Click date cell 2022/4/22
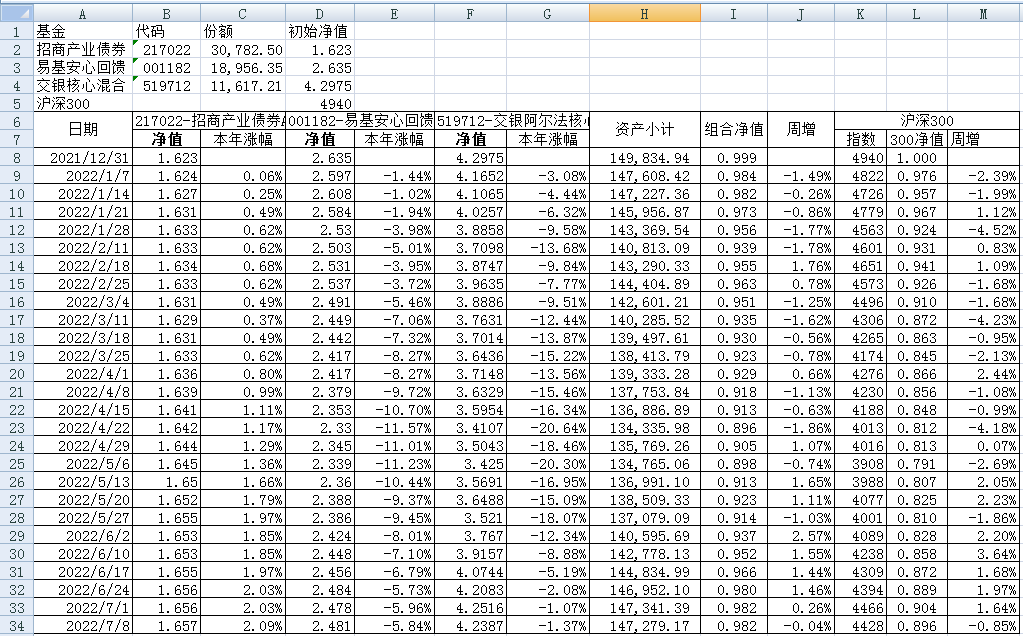 tap(83, 428)
